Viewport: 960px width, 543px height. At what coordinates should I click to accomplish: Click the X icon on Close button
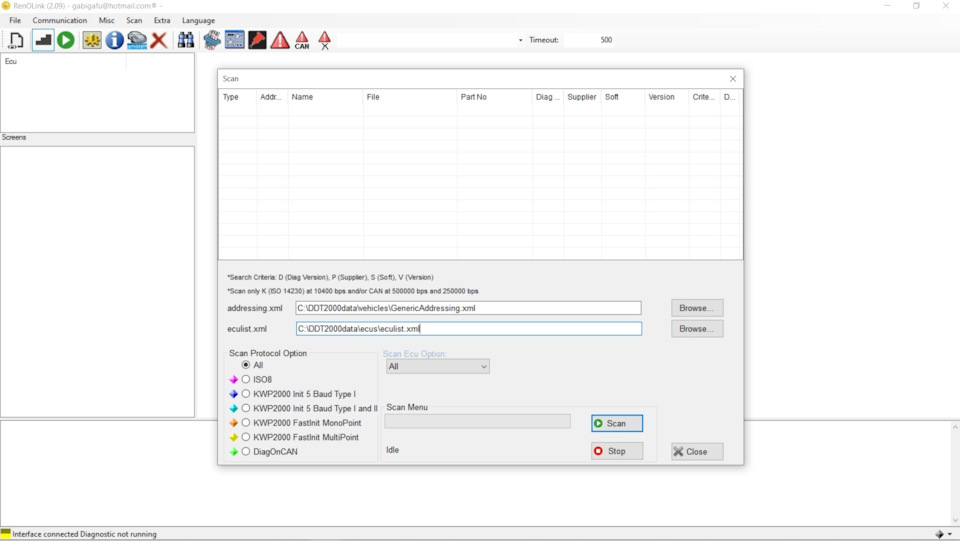point(678,452)
